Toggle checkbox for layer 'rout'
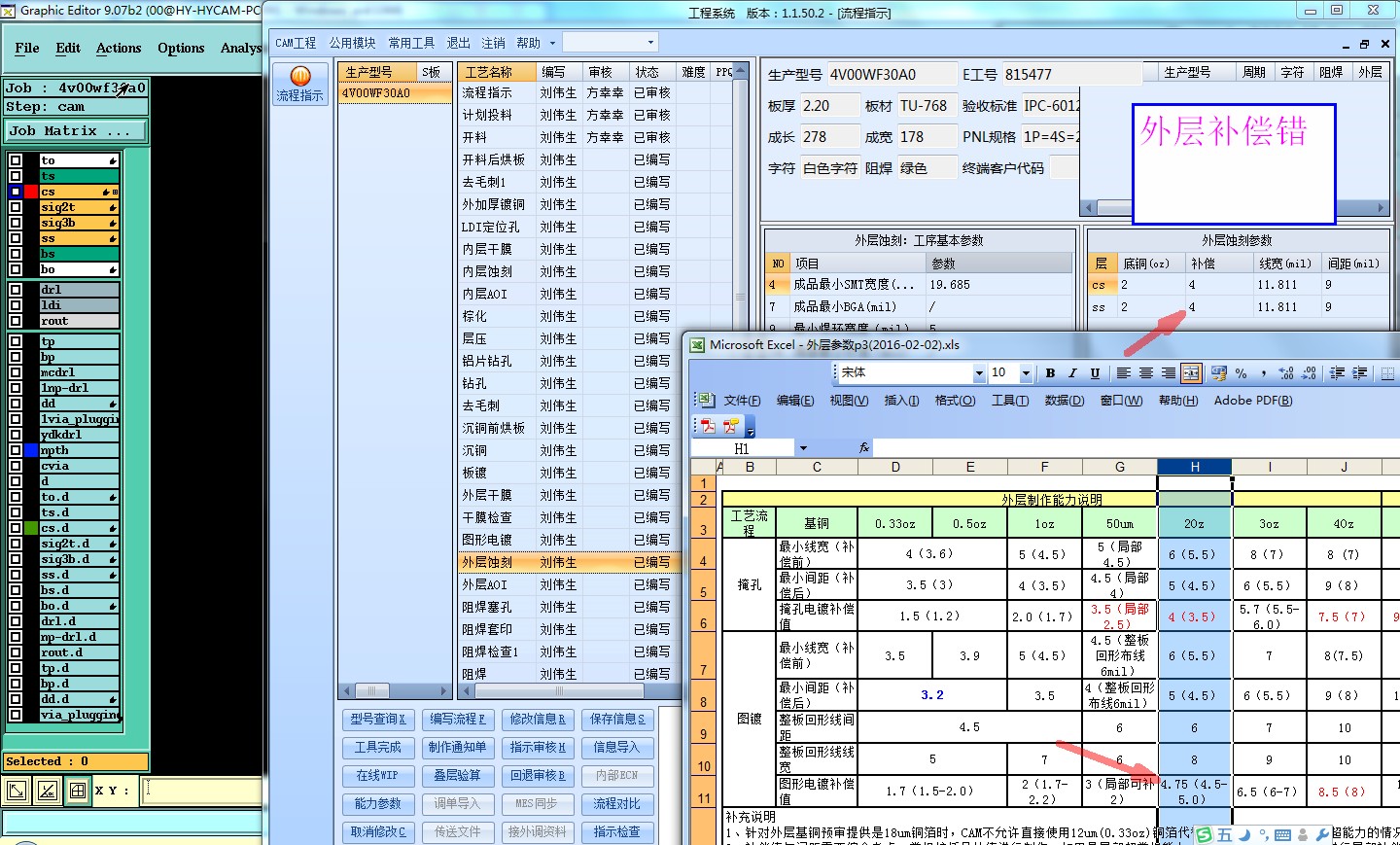 coord(16,321)
